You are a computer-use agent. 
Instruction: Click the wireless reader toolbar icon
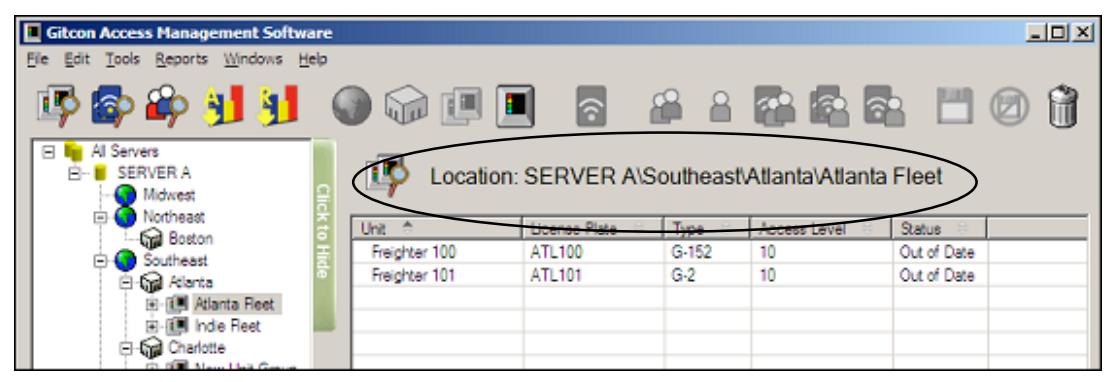[x=590, y=108]
